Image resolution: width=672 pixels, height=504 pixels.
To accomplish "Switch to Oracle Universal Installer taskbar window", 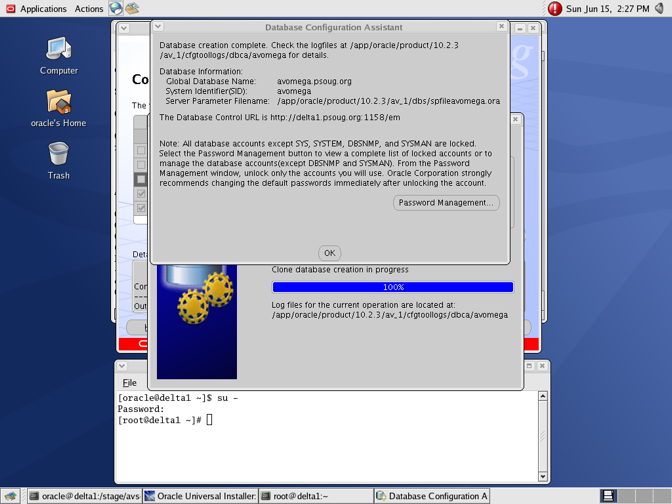I will tap(201, 496).
